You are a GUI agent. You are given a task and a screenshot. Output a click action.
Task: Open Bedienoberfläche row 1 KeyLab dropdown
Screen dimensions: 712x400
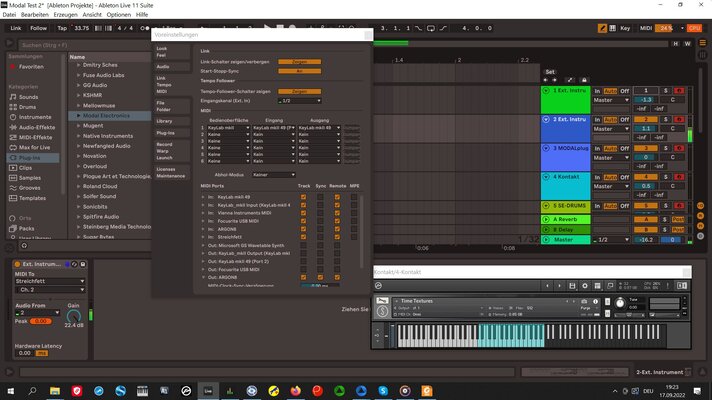(x=228, y=128)
